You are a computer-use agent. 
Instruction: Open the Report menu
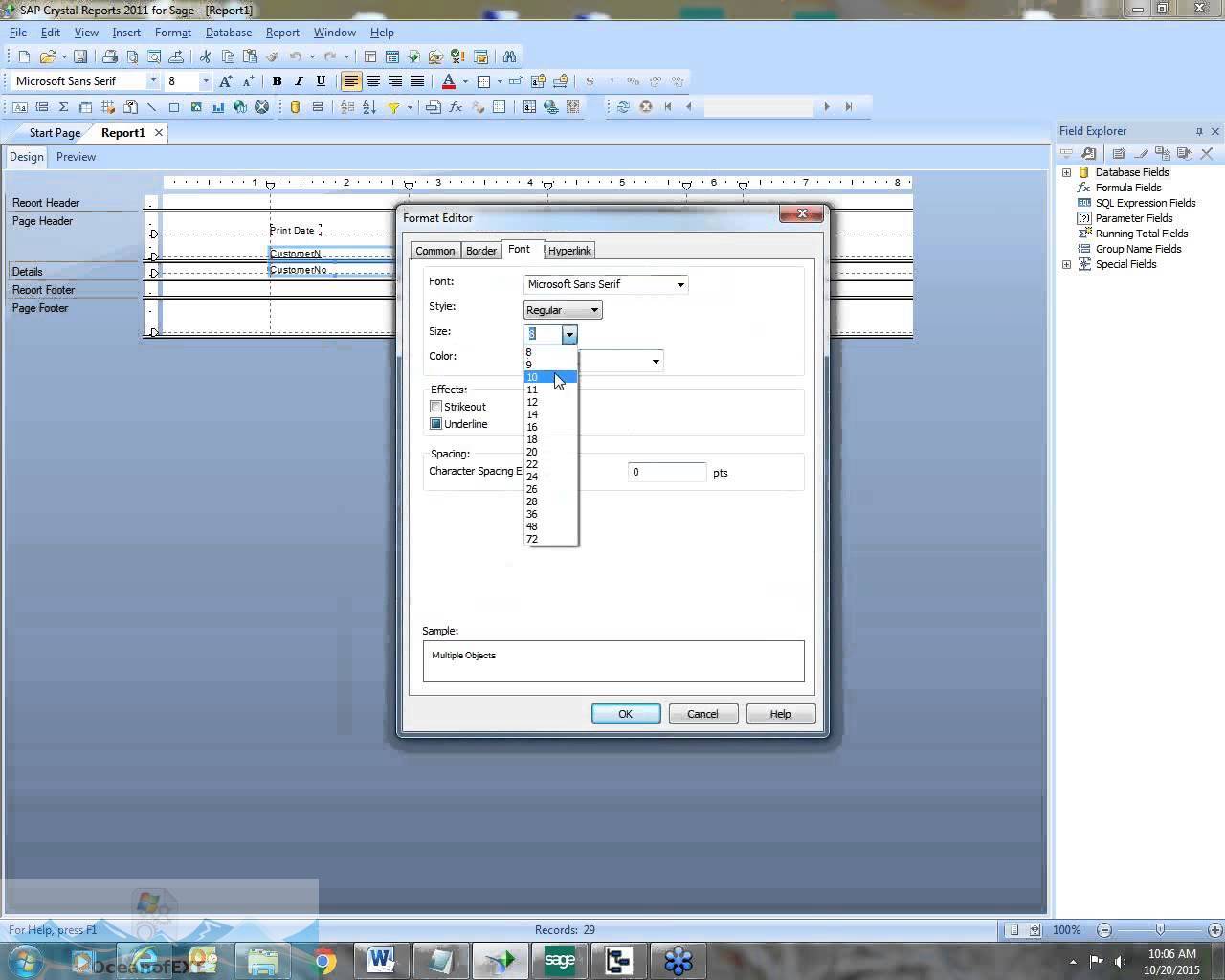tap(282, 33)
